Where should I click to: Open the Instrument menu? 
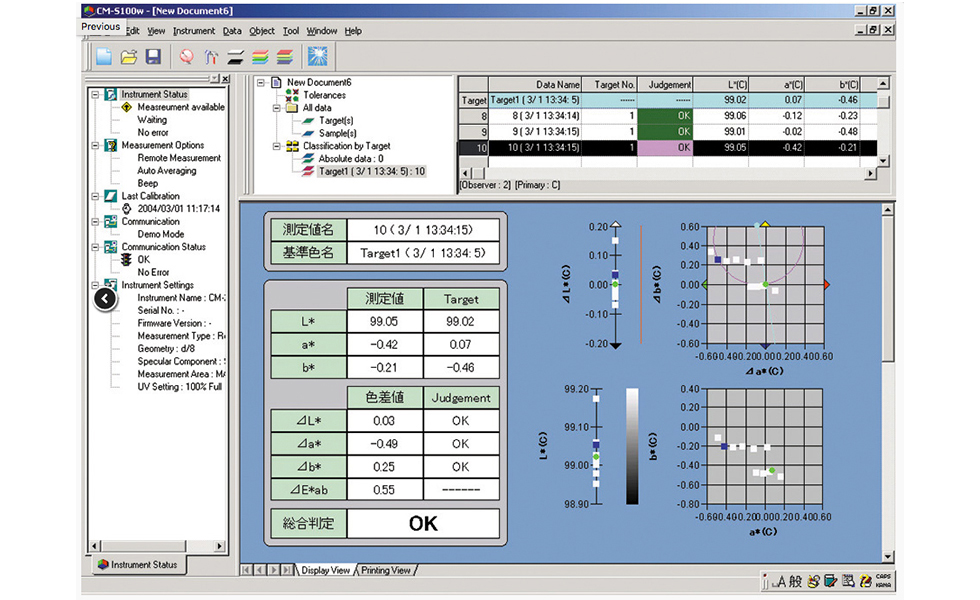194,31
